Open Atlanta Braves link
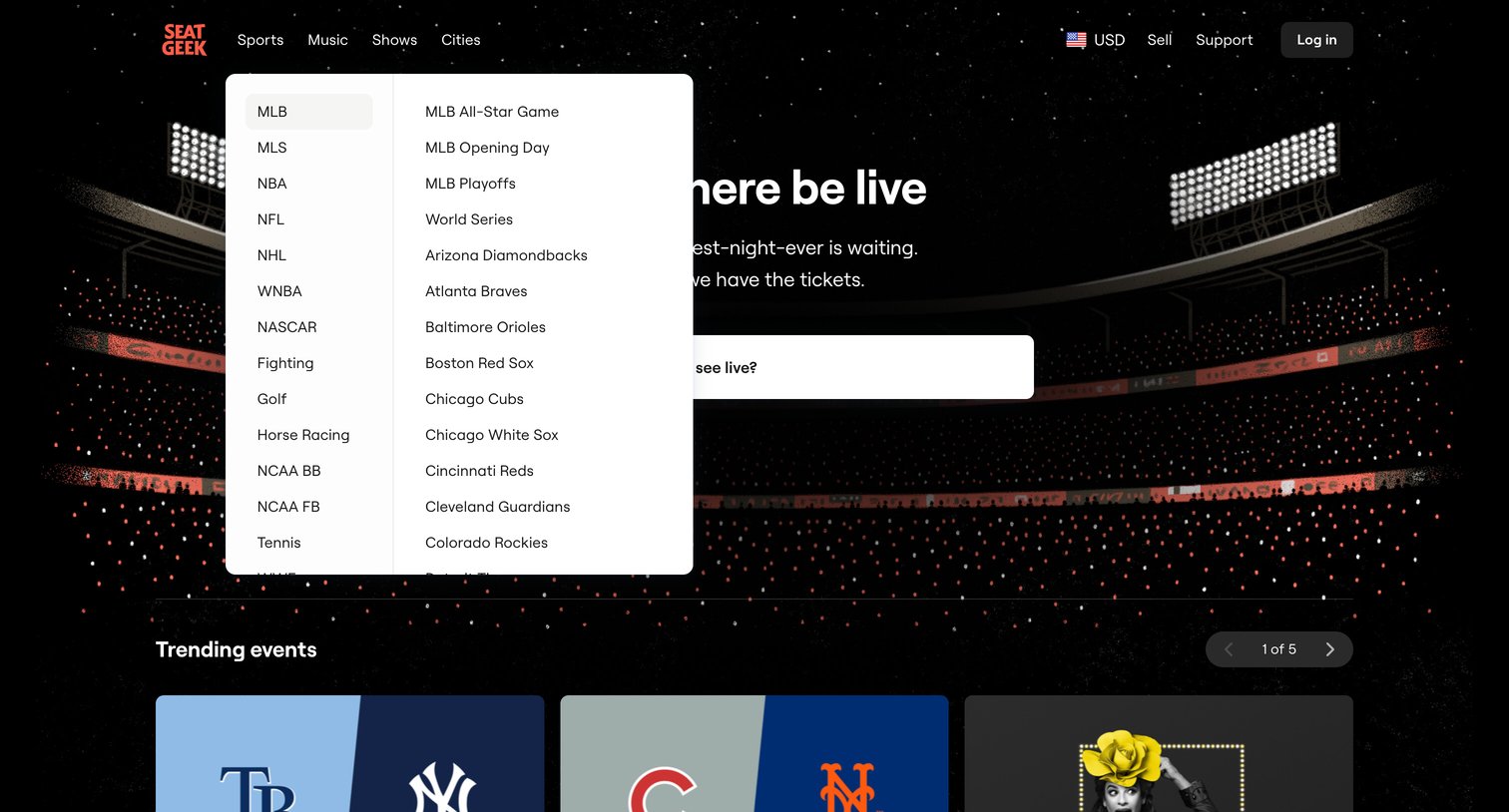Screen dimensions: 1509x812 pyautogui.click(x=476, y=291)
